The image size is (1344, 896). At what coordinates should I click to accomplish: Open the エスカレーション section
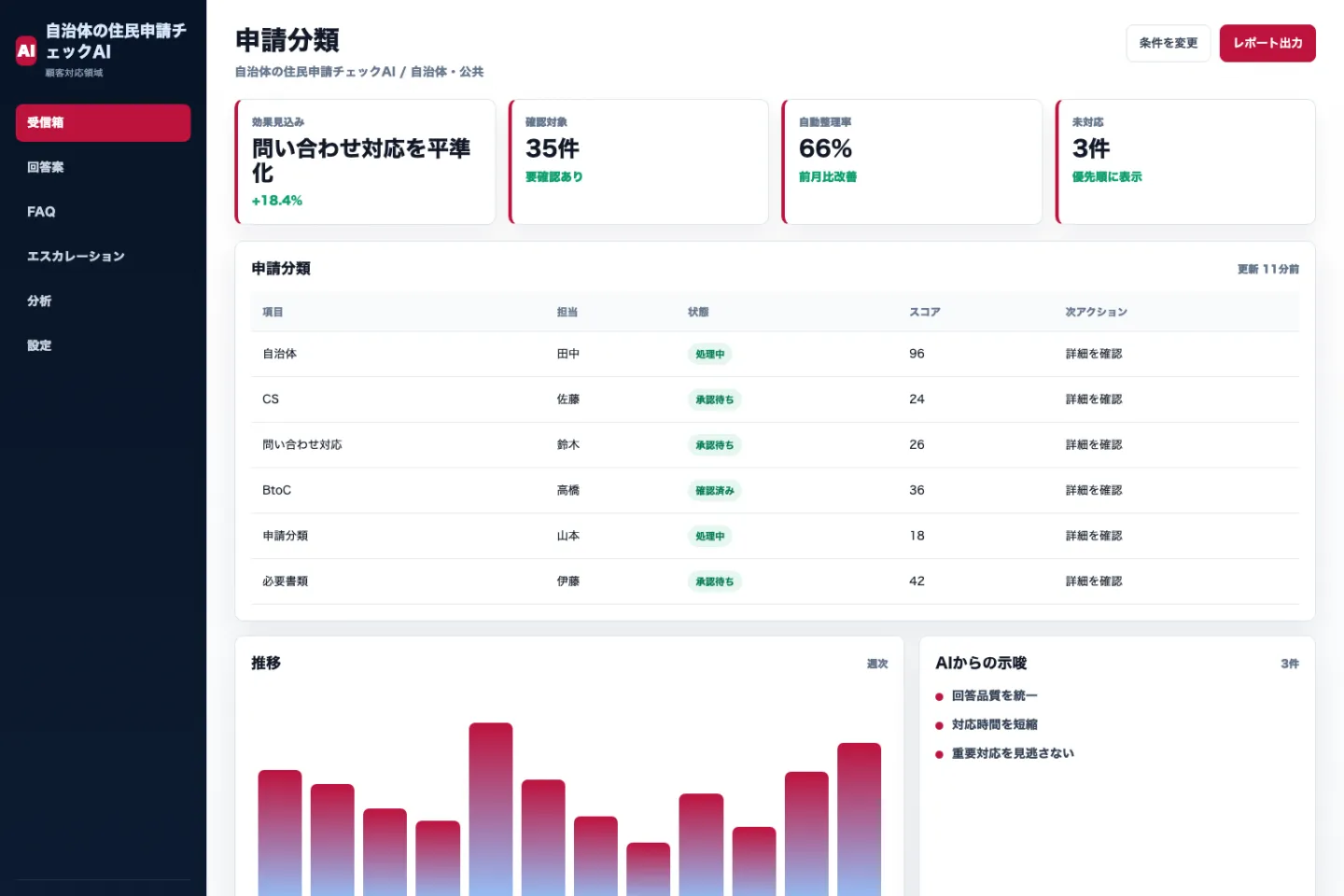[103, 256]
